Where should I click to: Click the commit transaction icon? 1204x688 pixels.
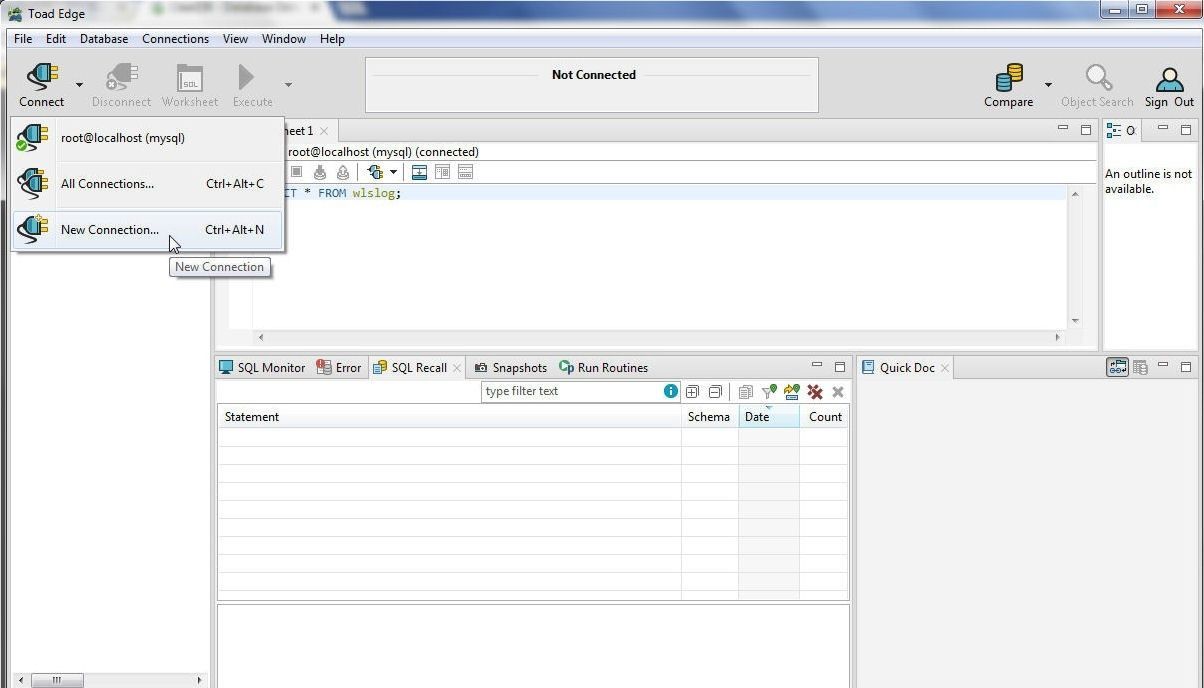click(320, 172)
